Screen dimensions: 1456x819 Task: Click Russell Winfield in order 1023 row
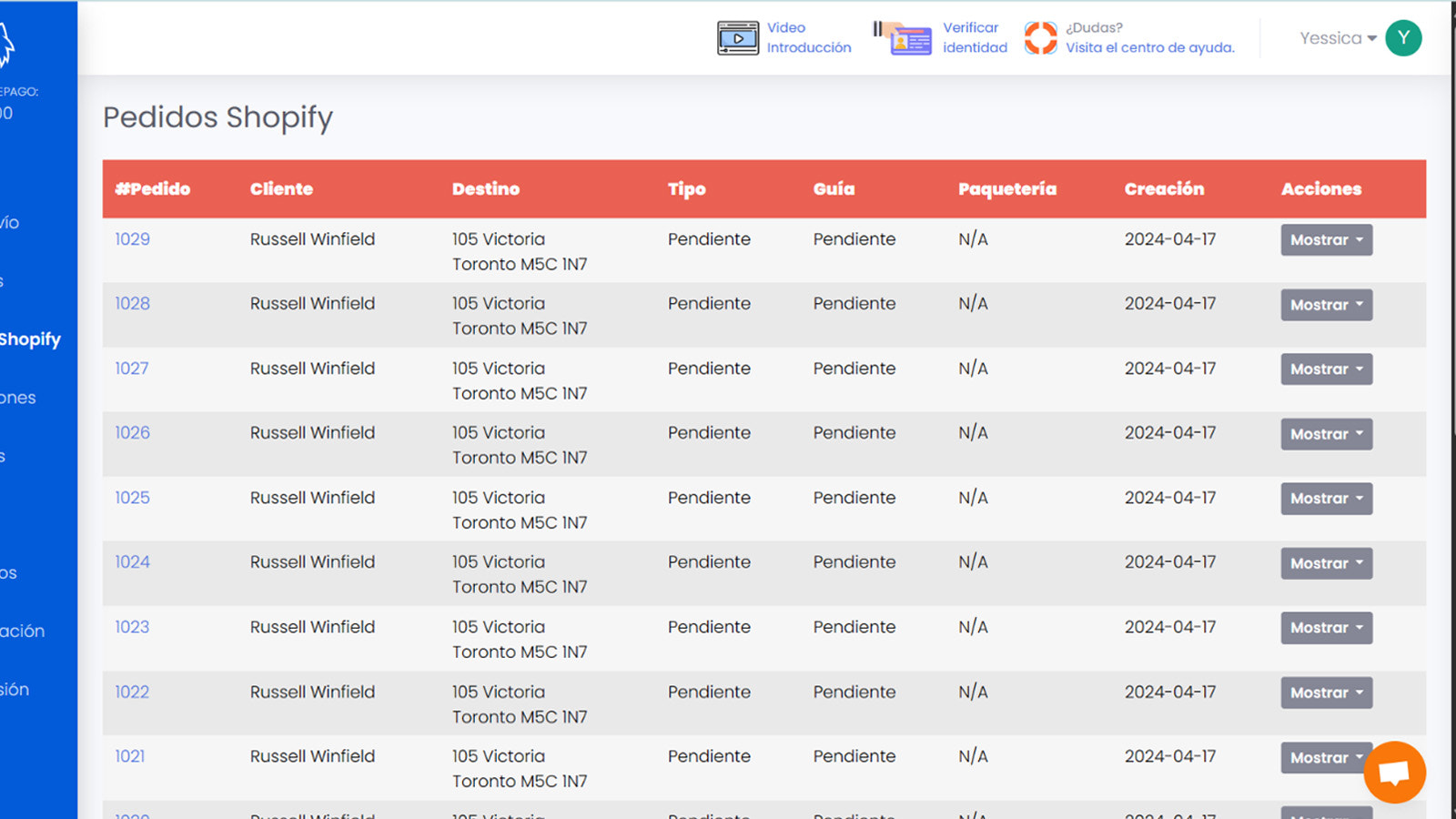coord(312,627)
